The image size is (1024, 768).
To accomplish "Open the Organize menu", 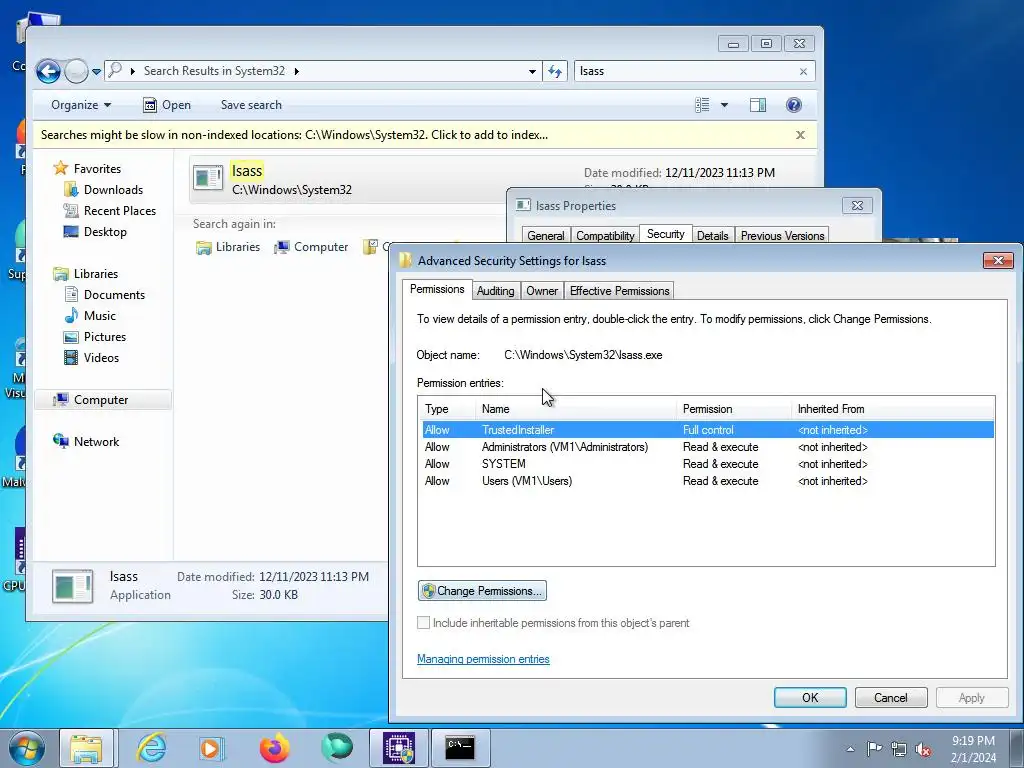I will (x=81, y=105).
